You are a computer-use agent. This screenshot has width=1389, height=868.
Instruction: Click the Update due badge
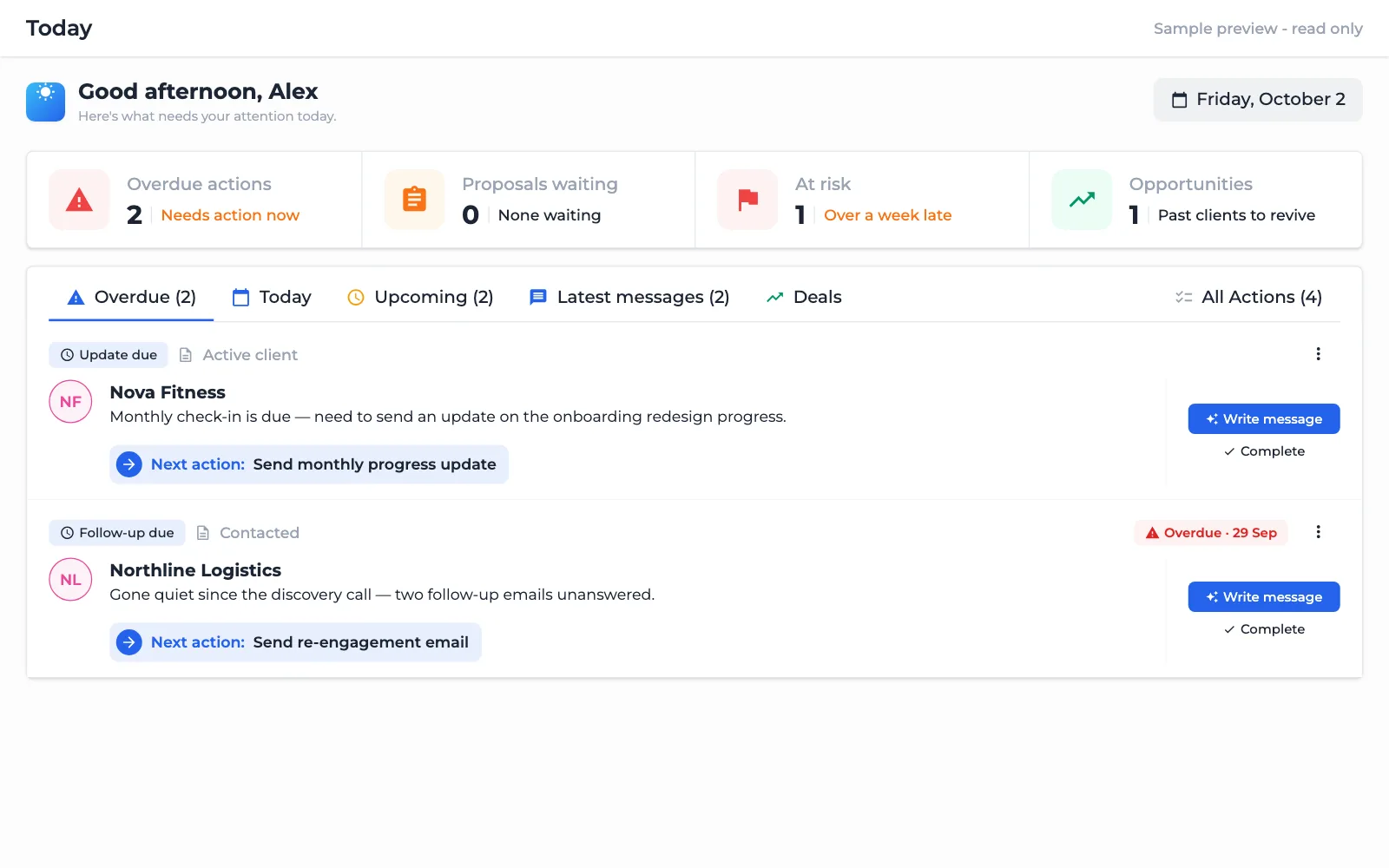pos(109,355)
